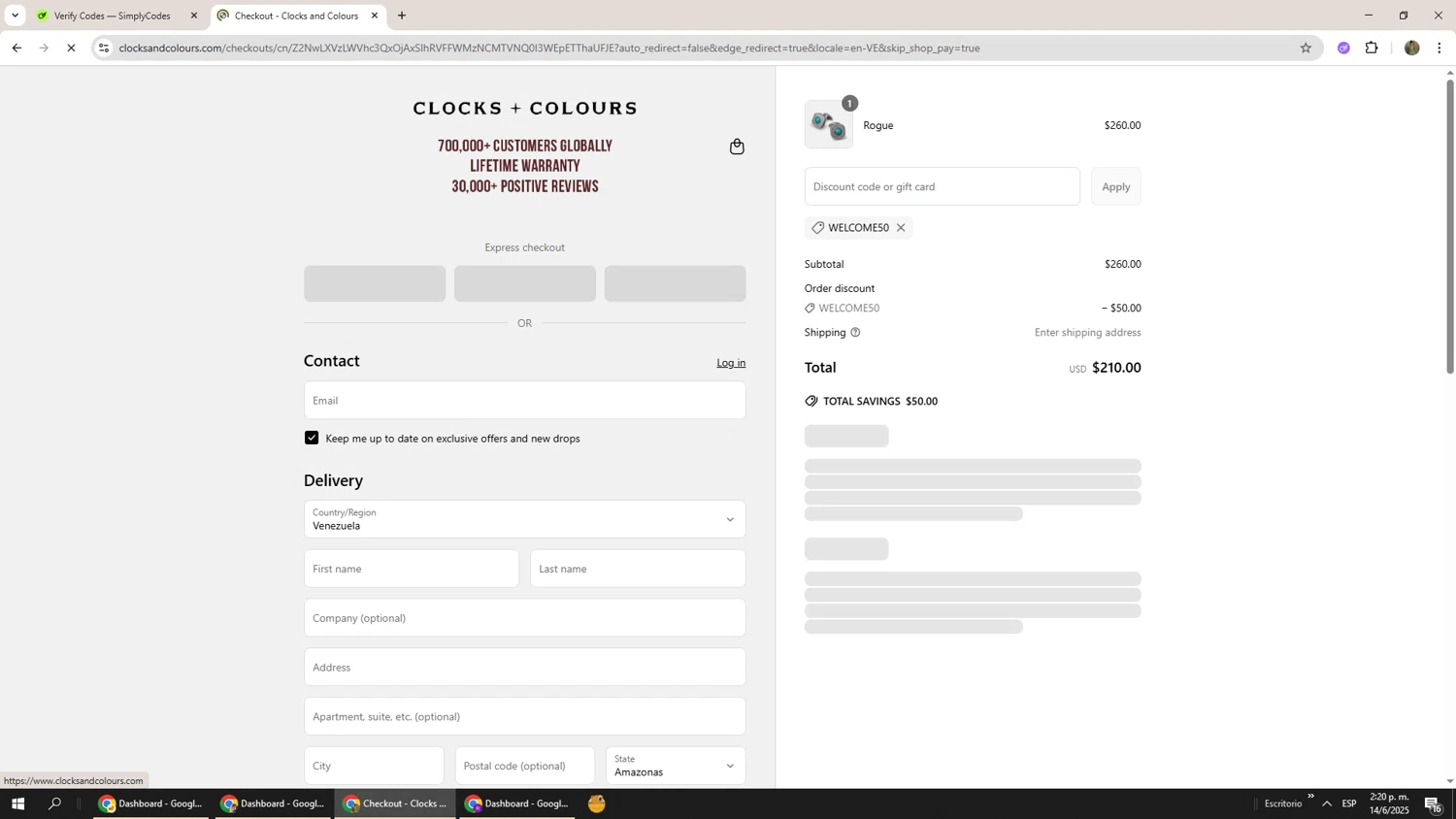Stop loading the page

(71, 48)
